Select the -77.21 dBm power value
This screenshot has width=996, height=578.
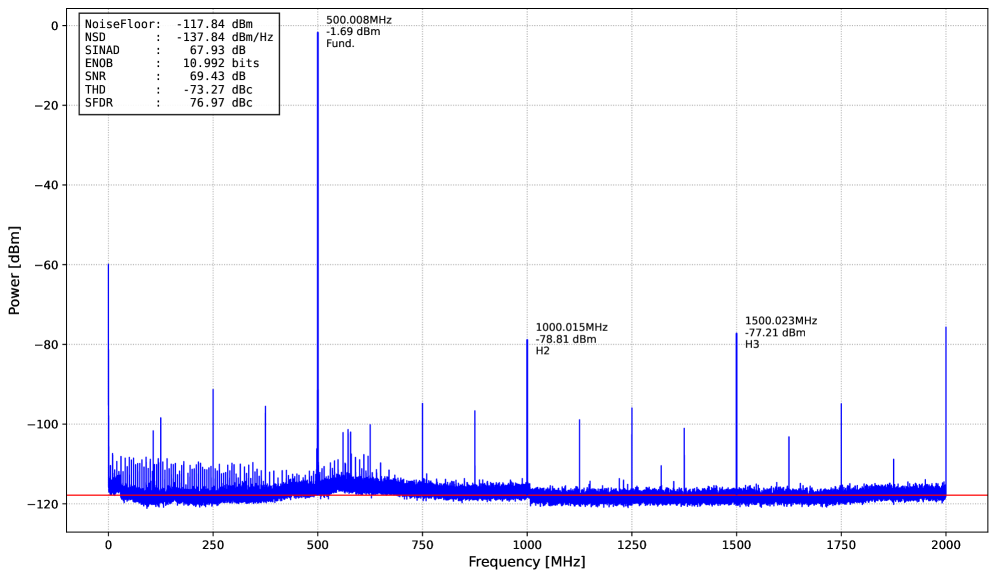click(775, 333)
